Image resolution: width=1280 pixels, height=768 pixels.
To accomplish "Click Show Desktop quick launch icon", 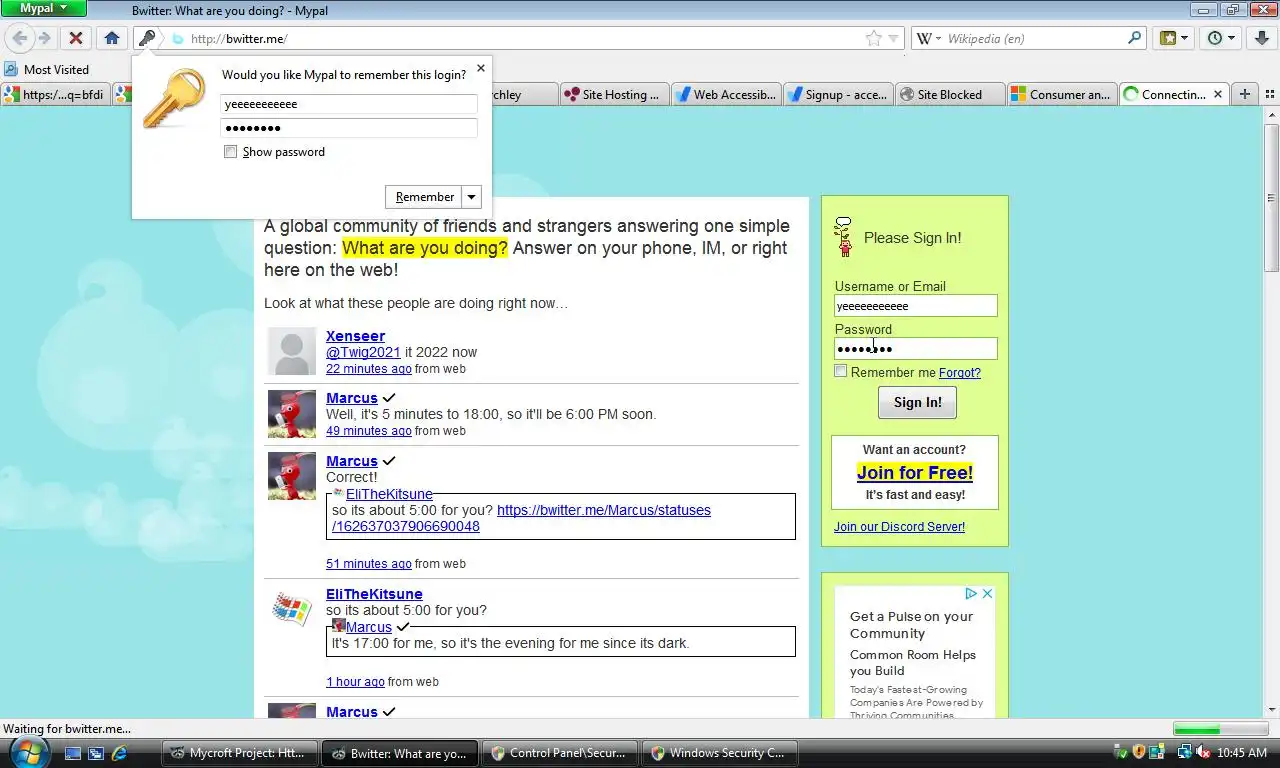I will coord(73,753).
